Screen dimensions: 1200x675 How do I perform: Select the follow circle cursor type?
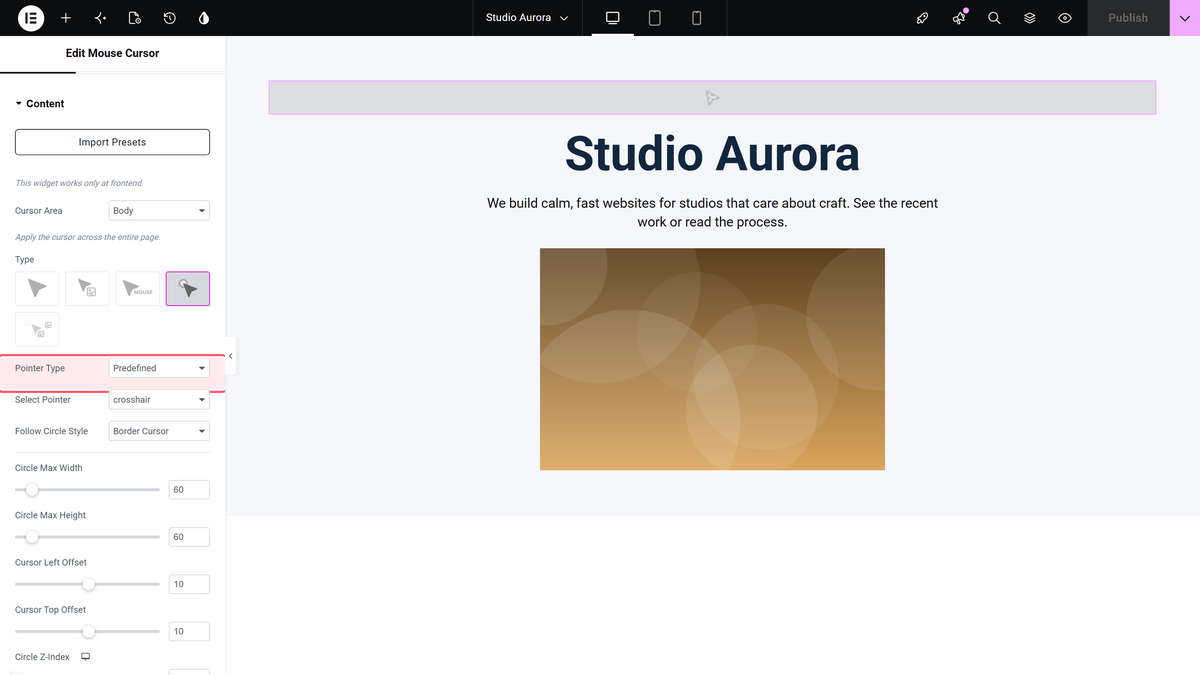(x=188, y=289)
